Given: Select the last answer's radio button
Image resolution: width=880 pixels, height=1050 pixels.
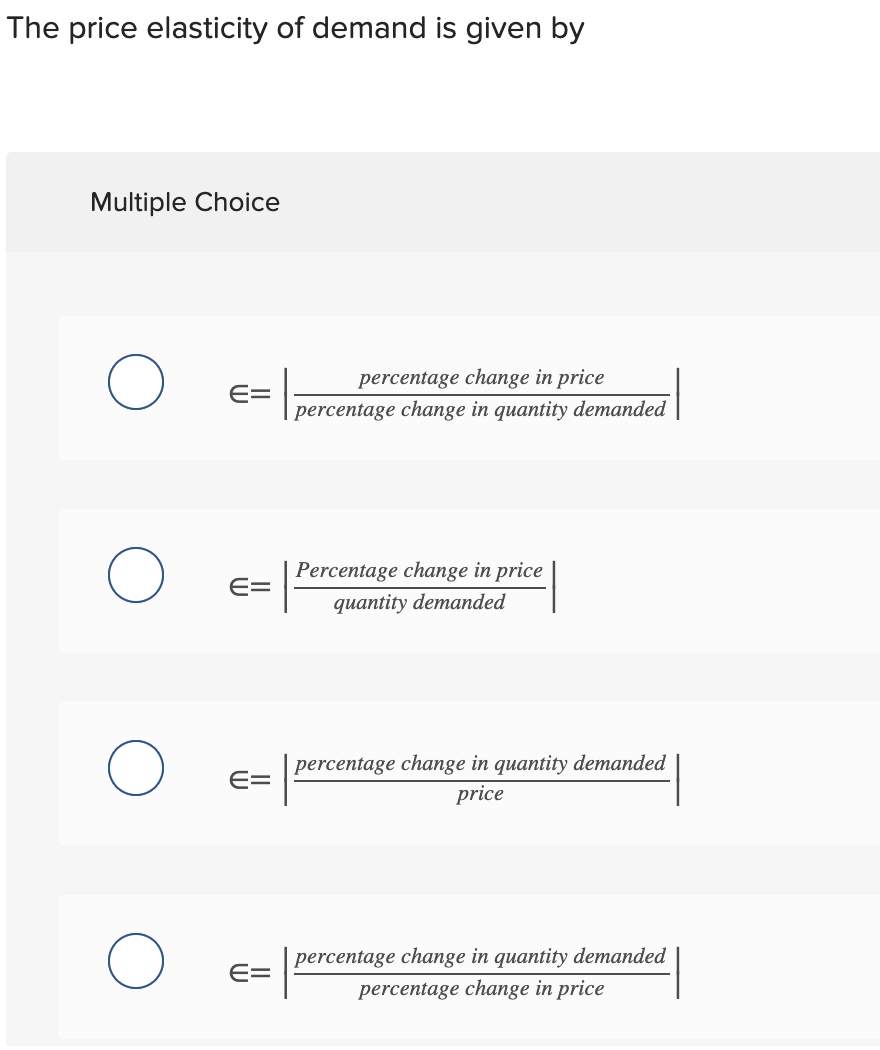Looking at the screenshot, I should 135,960.
